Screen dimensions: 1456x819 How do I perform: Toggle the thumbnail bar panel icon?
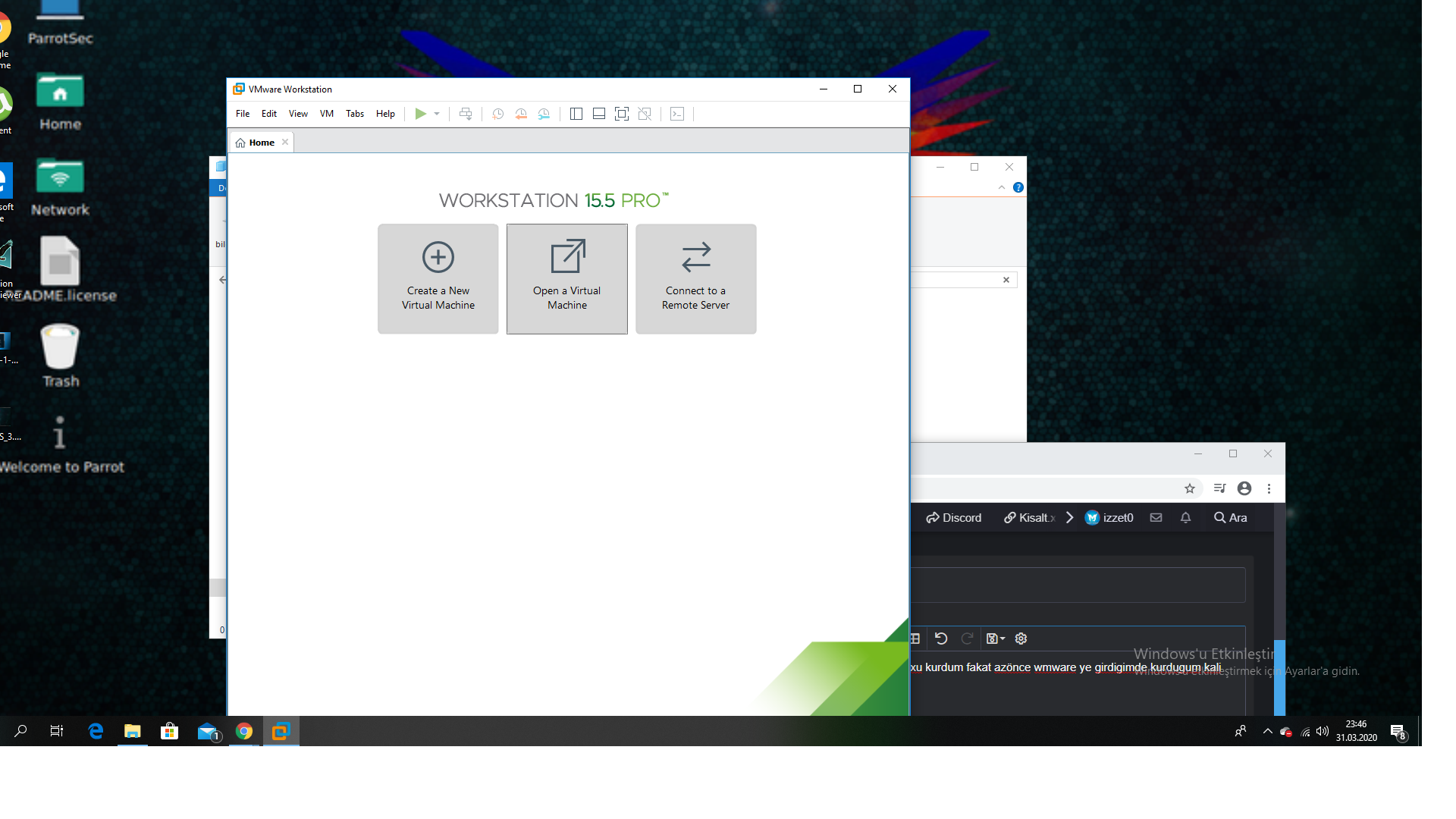(599, 114)
